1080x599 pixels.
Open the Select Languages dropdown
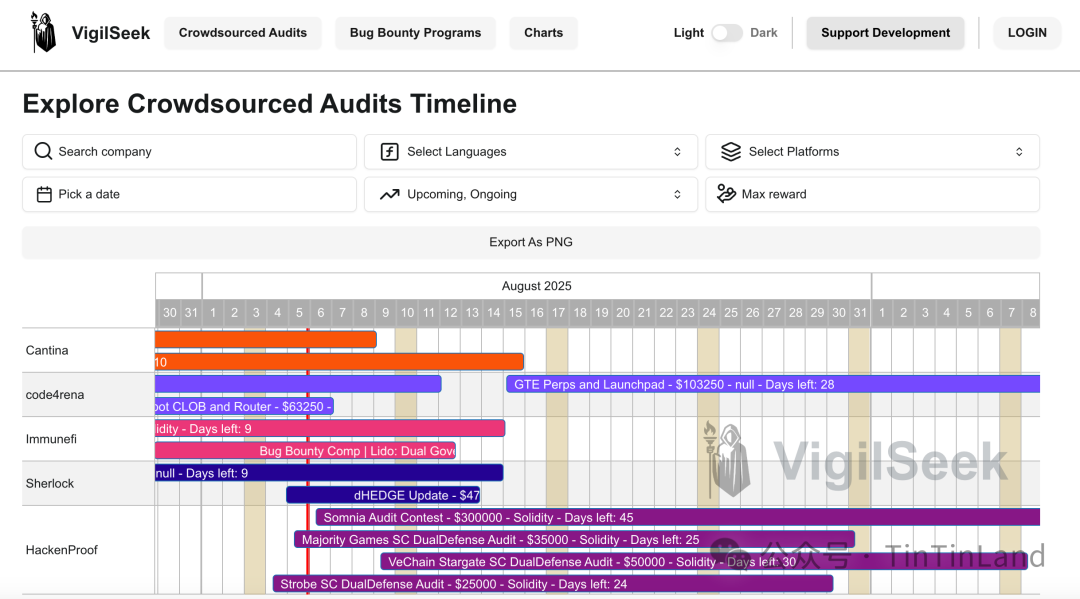(530, 151)
